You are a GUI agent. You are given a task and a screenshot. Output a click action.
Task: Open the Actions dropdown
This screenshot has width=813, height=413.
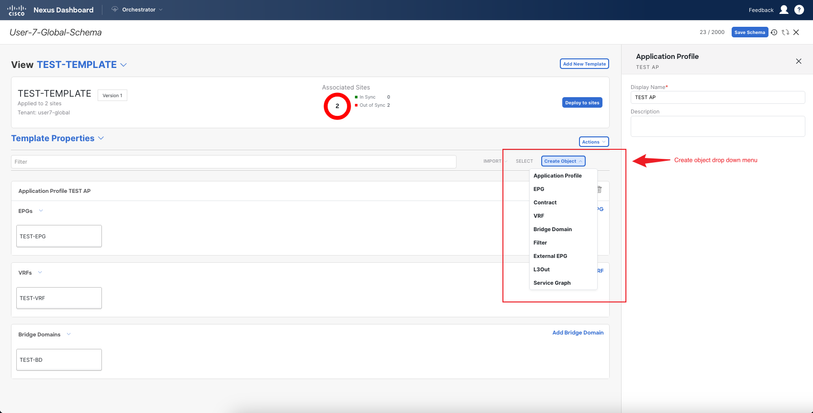pyautogui.click(x=594, y=141)
